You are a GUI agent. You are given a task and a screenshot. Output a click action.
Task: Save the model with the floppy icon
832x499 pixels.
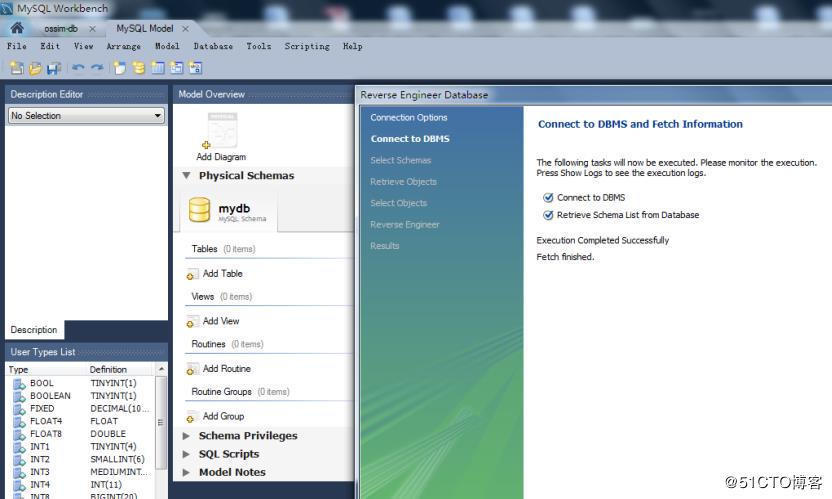coord(54,68)
